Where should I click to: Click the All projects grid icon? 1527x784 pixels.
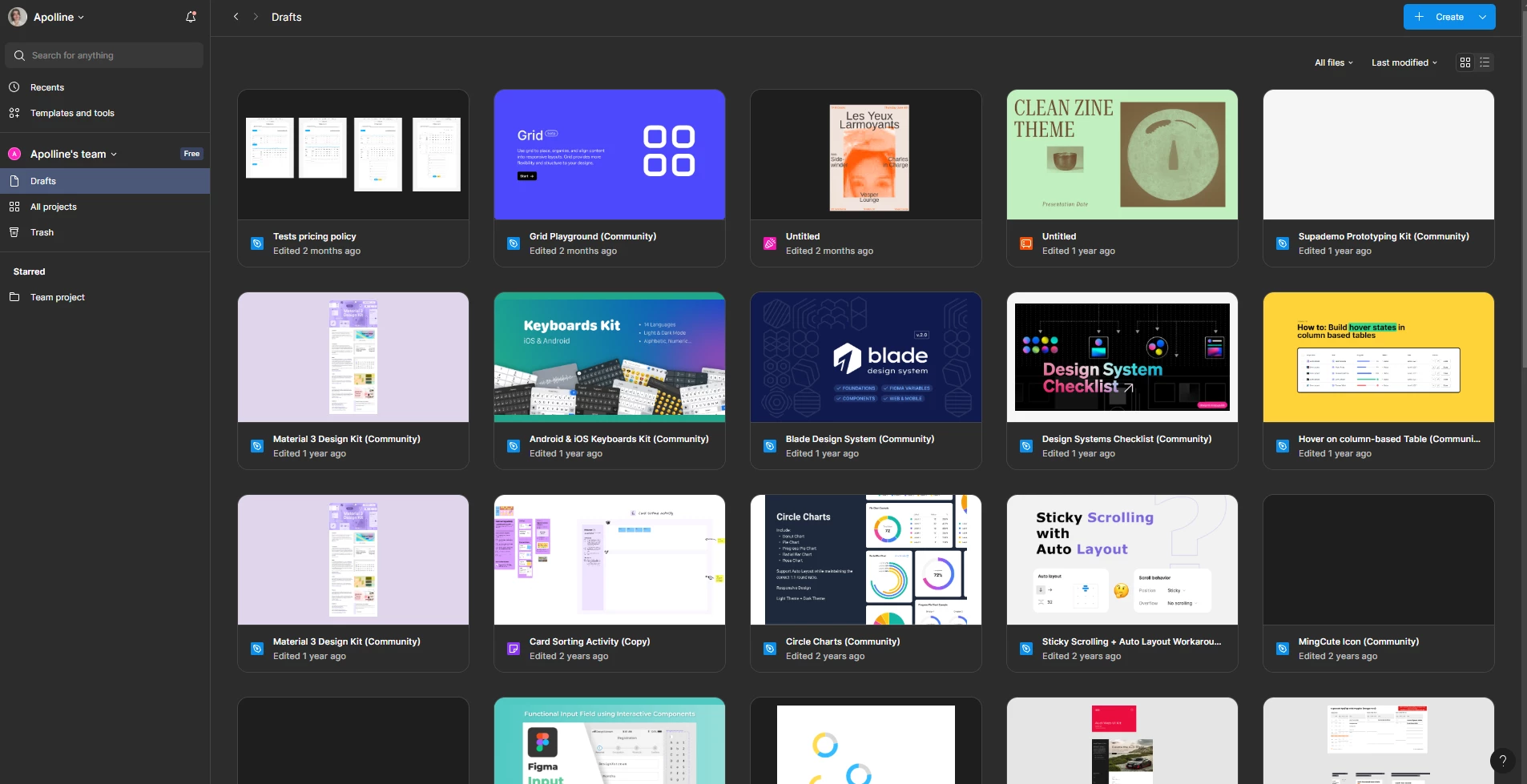click(14, 207)
